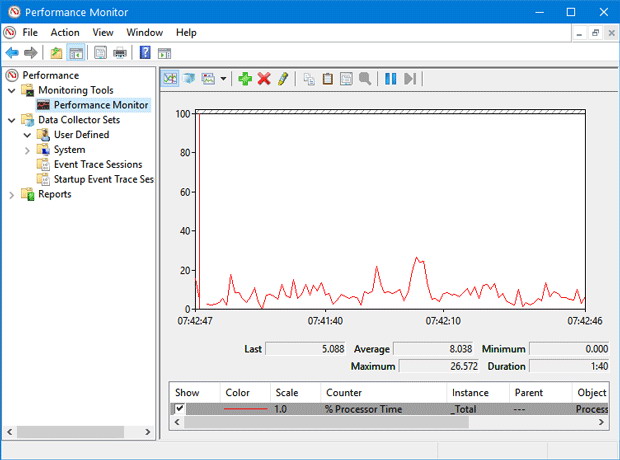Open the Window menu
Screen dimensions: 620x460
click(x=144, y=32)
